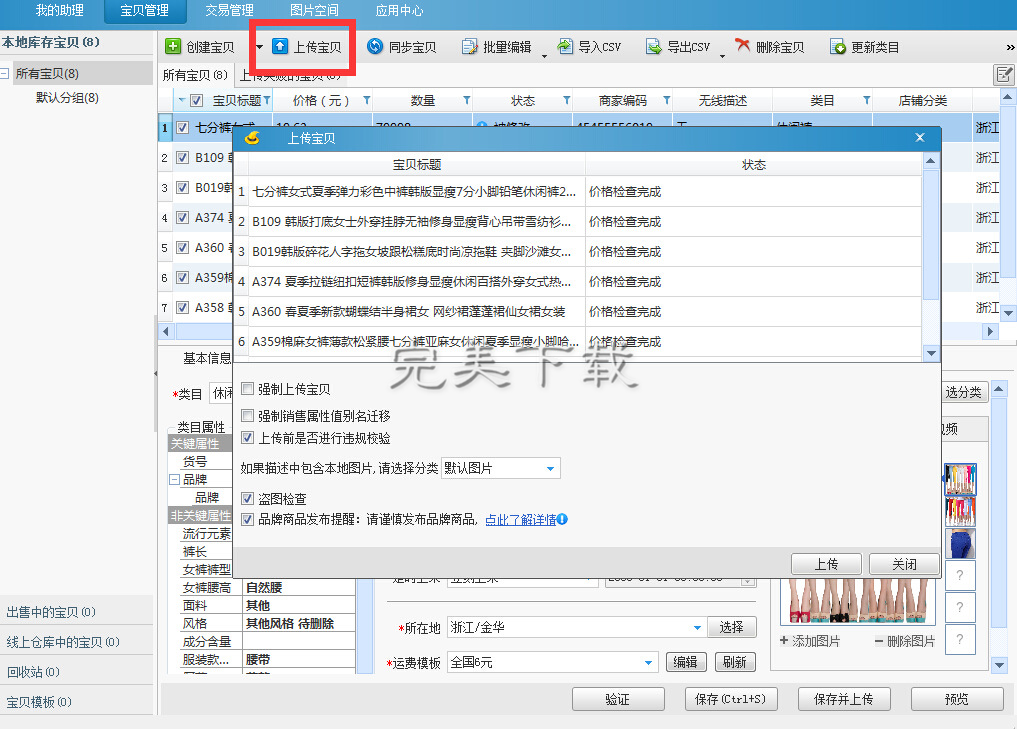The width and height of the screenshot is (1017, 729).
Task: Click the 上传 button in dialog
Action: 826,564
